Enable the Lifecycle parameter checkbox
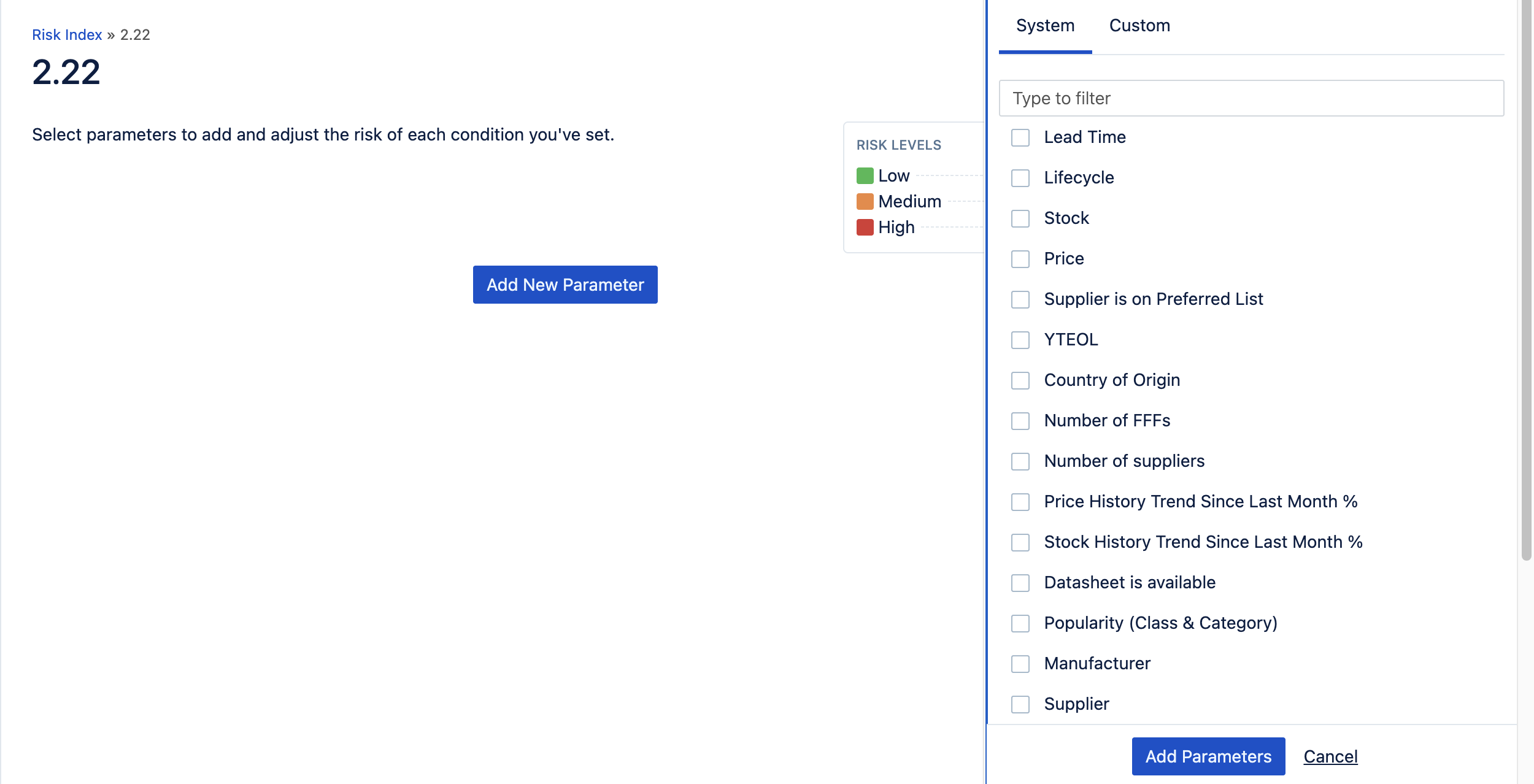The width and height of the screenshot is (1534, 784). (x=1020, y=178)
